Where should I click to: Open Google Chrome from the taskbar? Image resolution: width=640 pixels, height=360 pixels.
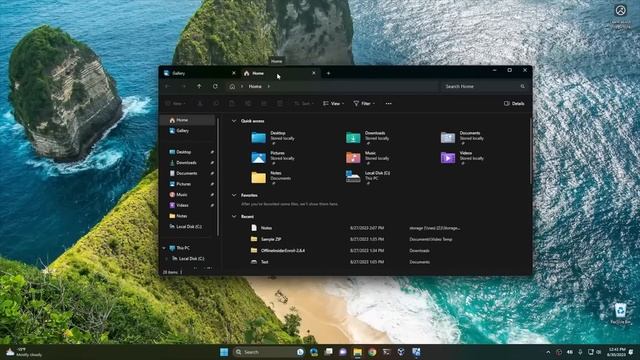(x=372, y=352)
